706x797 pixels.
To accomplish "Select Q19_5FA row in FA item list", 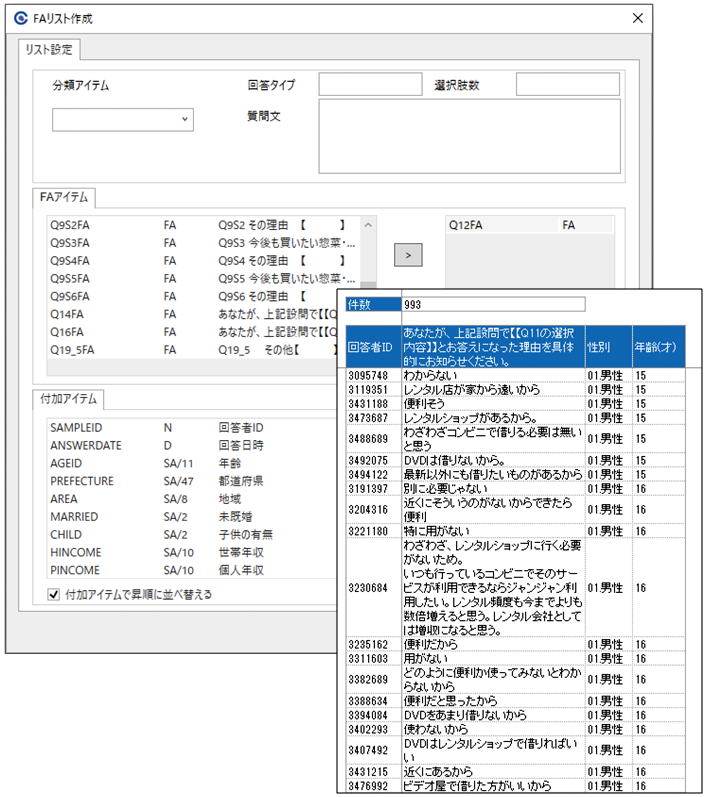I will click(192, 350).
